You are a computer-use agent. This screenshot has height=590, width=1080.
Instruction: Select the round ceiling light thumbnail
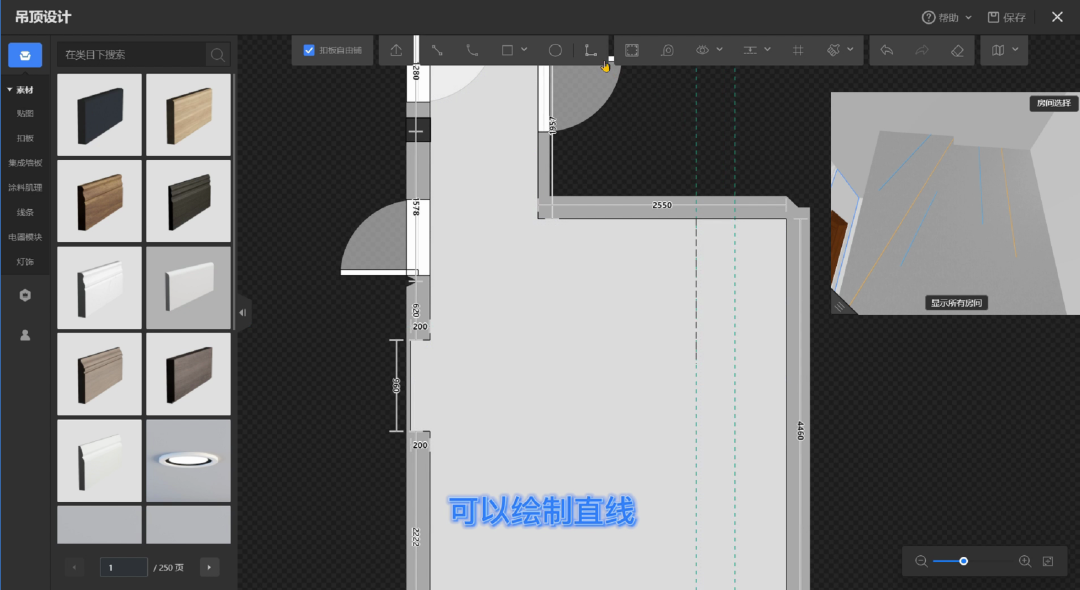coord(189,461)
